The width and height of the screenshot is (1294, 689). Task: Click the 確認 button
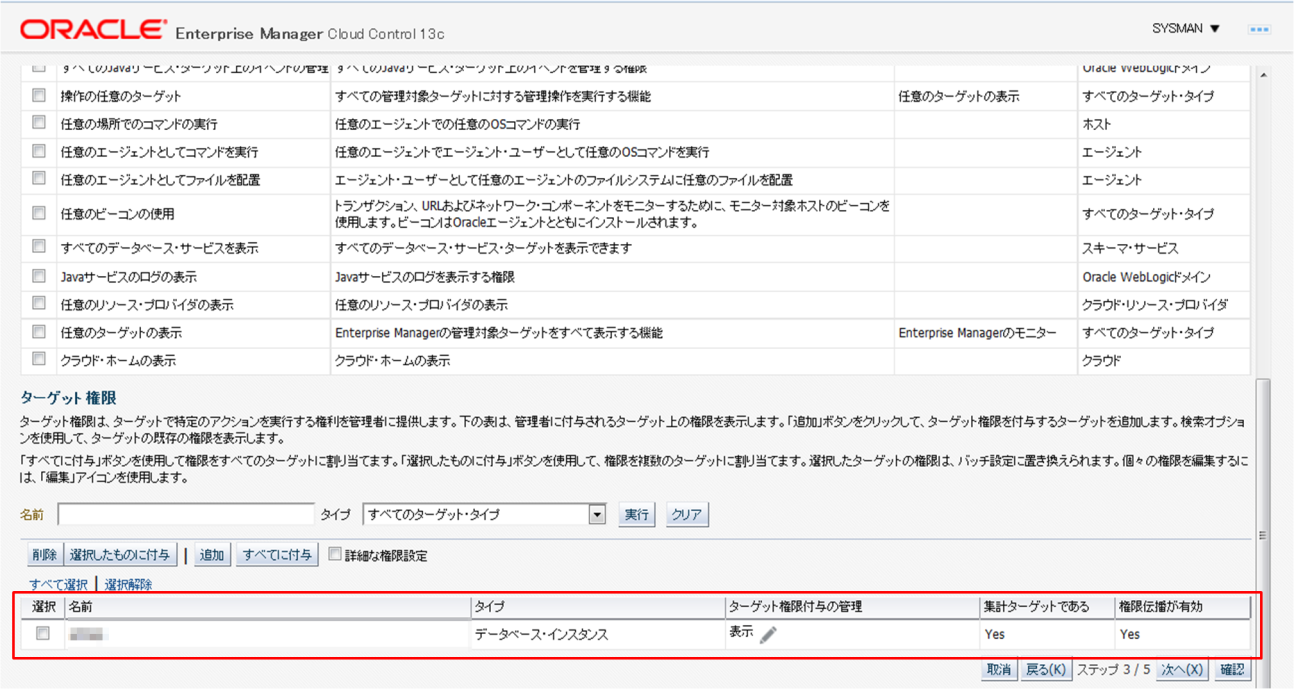coord(1232,670)
